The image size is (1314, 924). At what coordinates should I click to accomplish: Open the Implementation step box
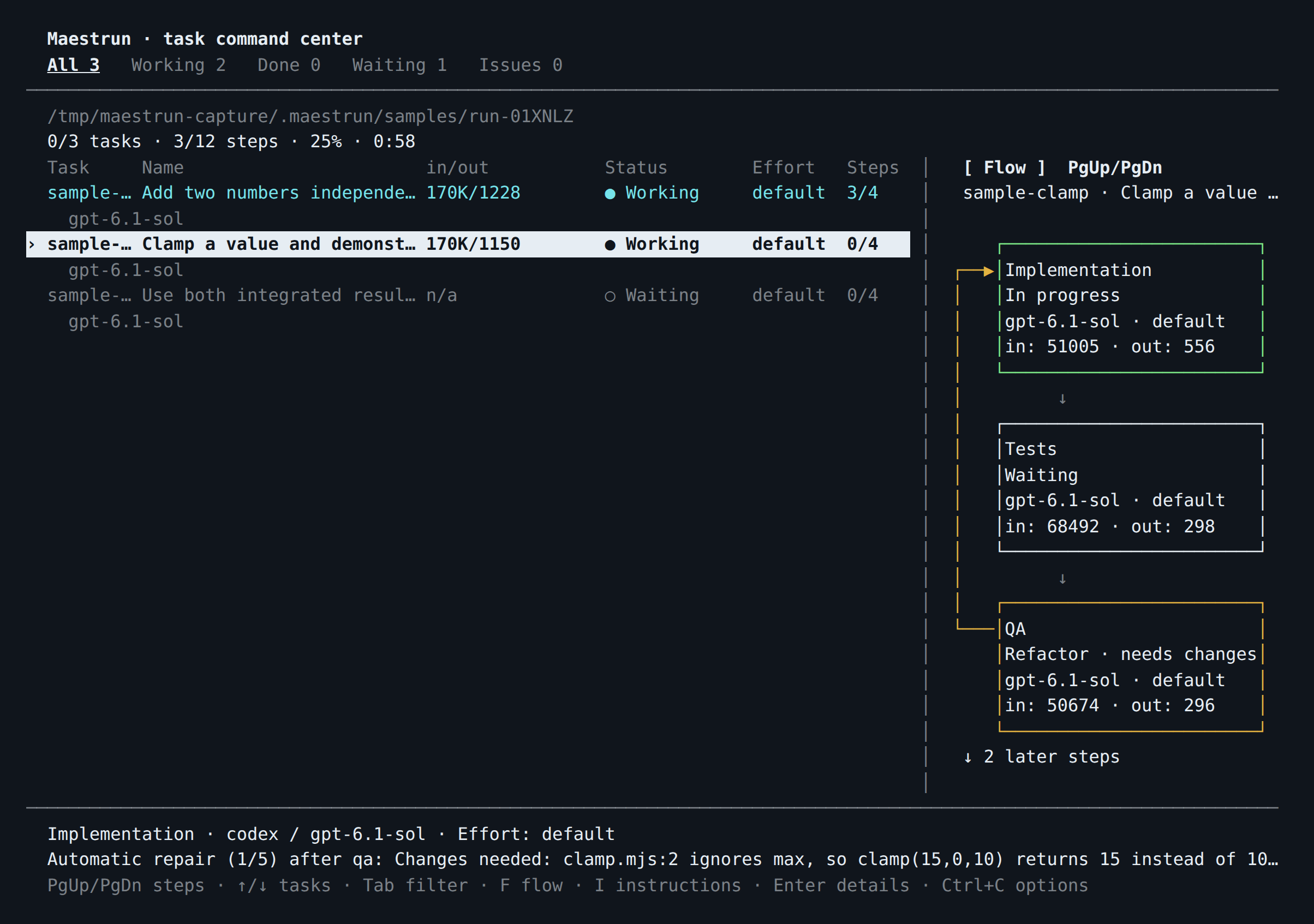tap(1131, 308)
